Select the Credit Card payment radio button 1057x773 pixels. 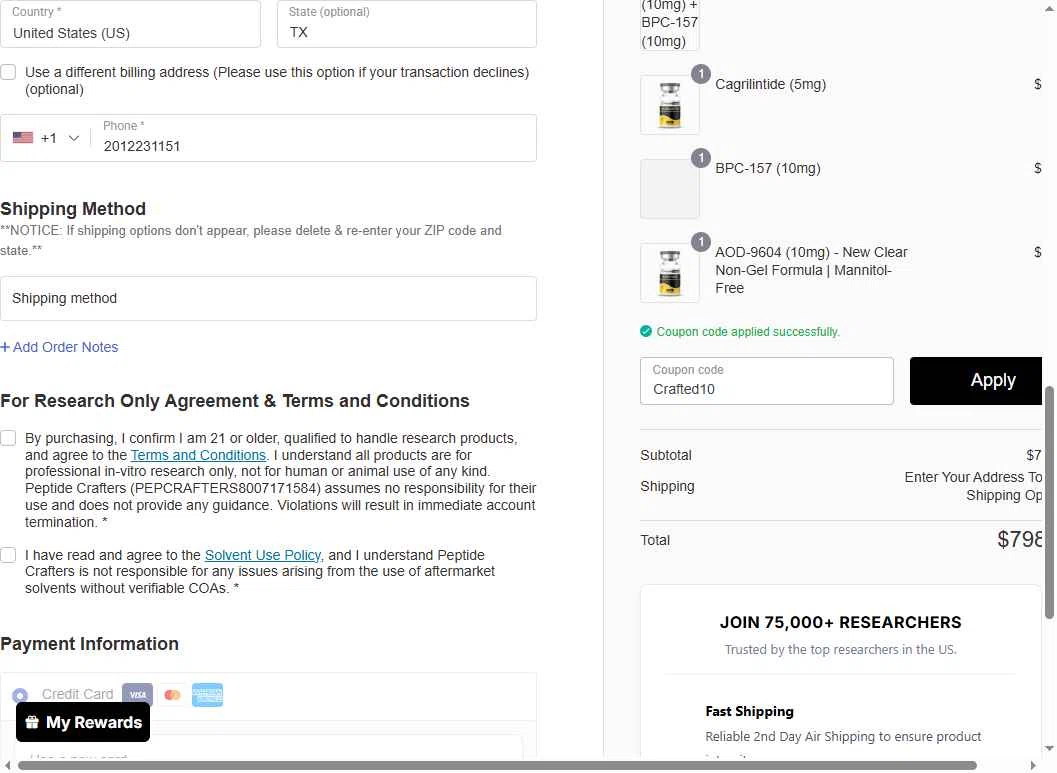[20, 695]
